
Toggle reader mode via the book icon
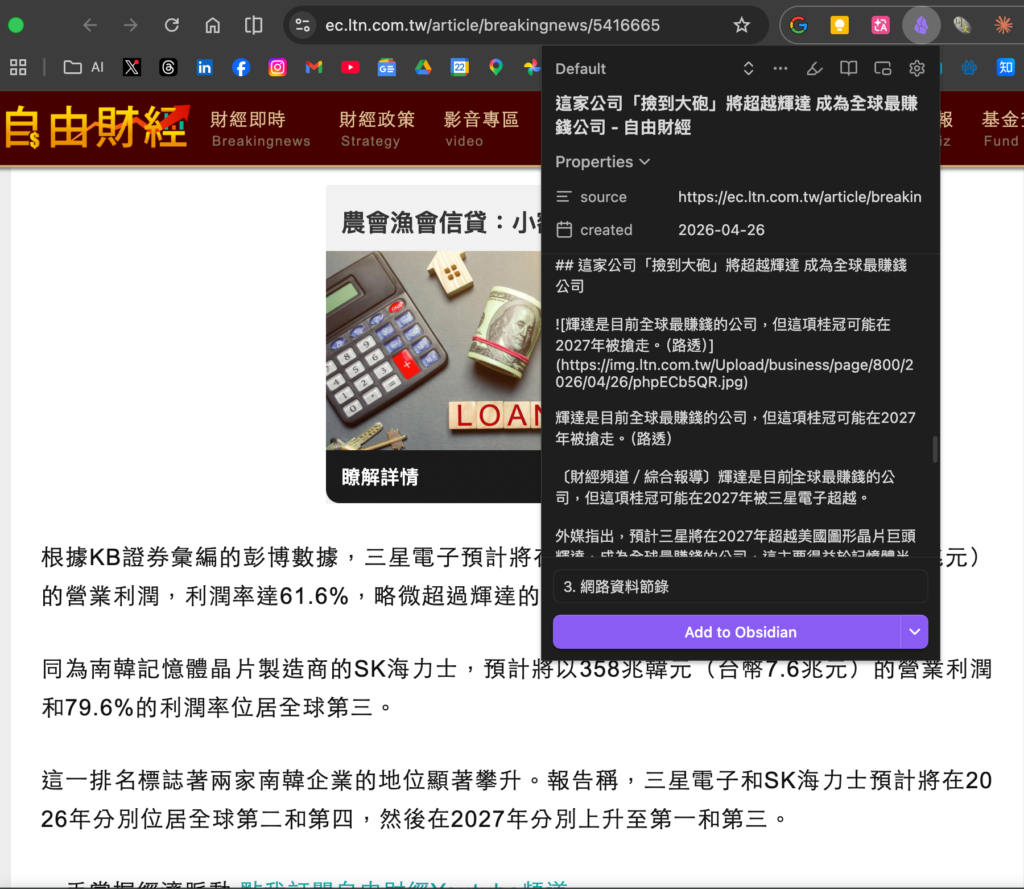(x=848, y=69)
